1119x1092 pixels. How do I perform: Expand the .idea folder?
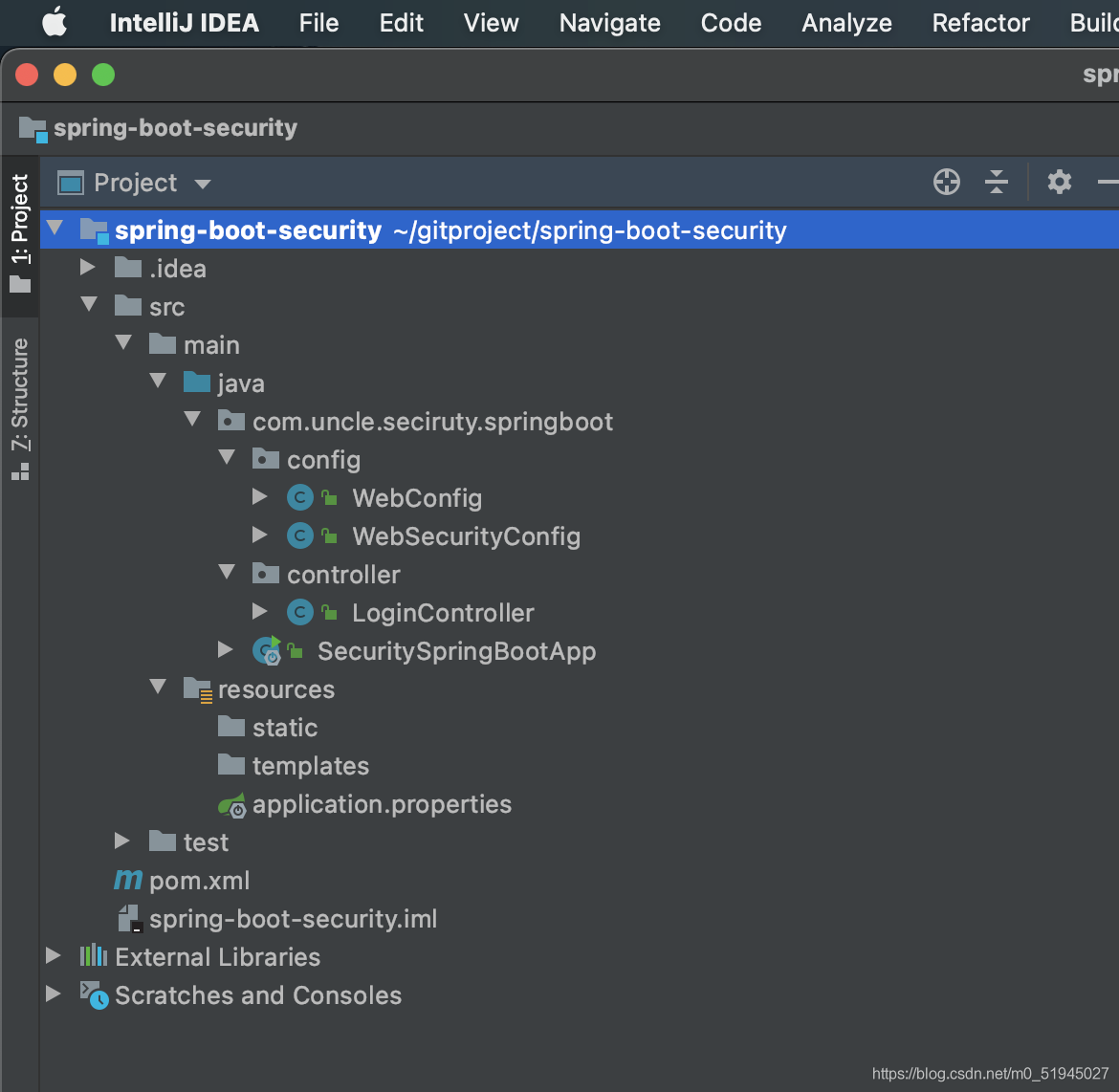(x=88, y=268)
